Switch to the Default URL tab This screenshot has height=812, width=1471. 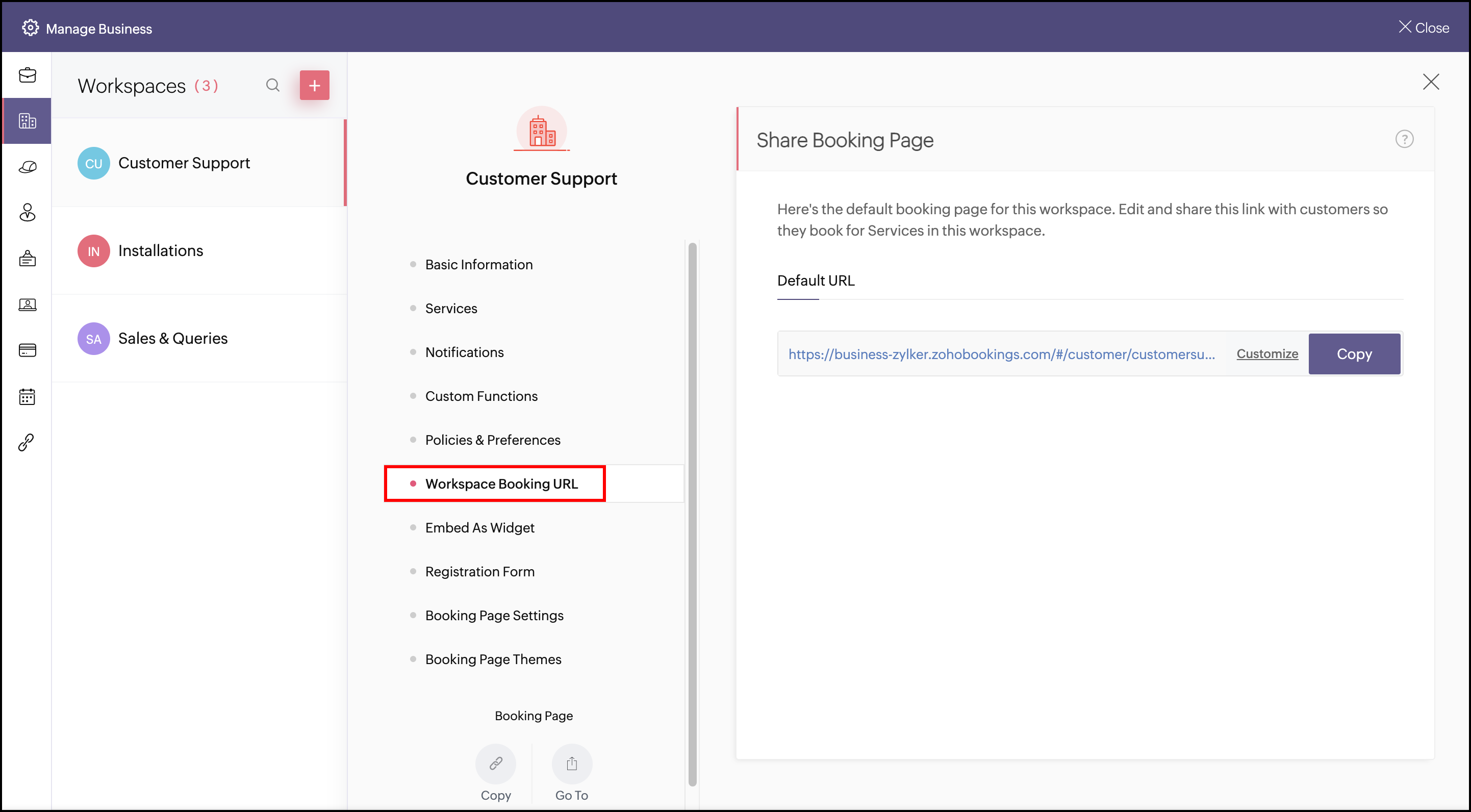(815, 281)
